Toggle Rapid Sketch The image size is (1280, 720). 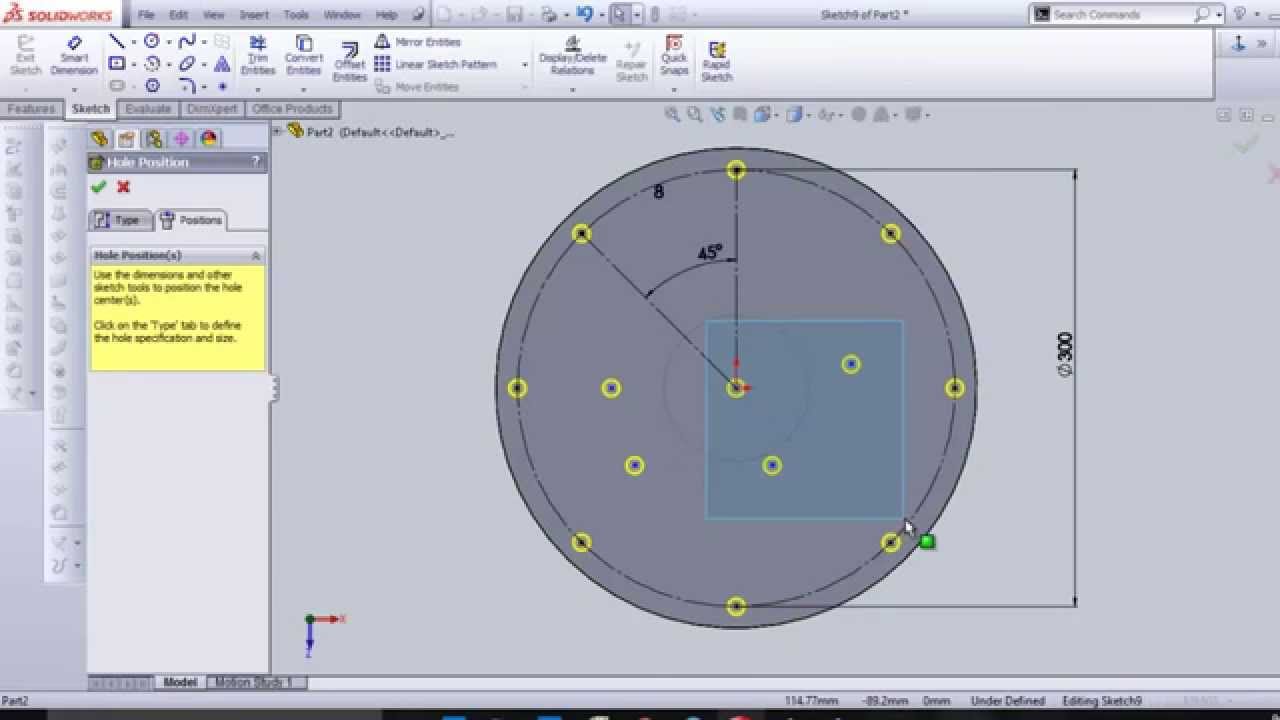tap(716, 60)
